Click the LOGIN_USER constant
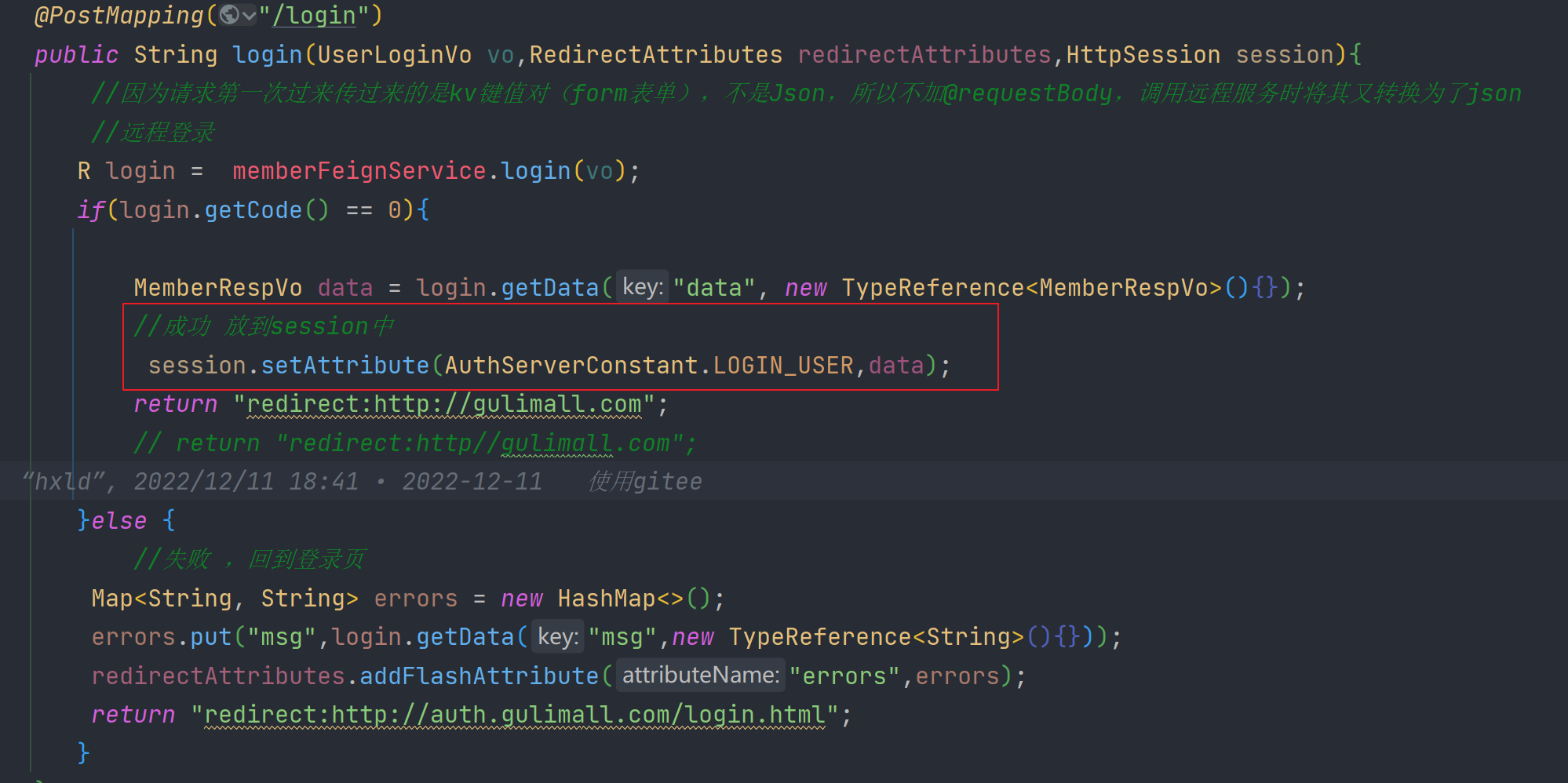Screen dimensions: 1568x783 point(783,365)
